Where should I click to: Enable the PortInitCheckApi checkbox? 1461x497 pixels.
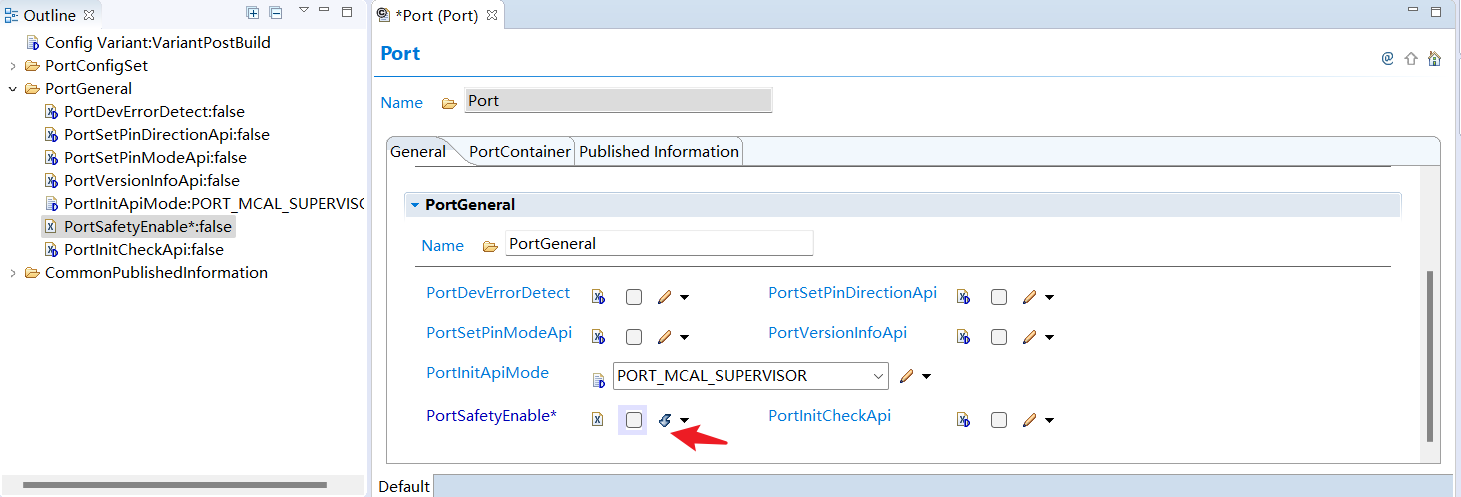pyautogui.click(x=999, y=420)
